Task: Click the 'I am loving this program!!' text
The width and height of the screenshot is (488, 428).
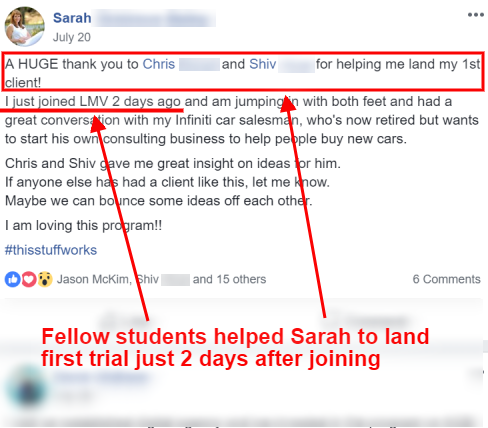Action: coord(83,226)
